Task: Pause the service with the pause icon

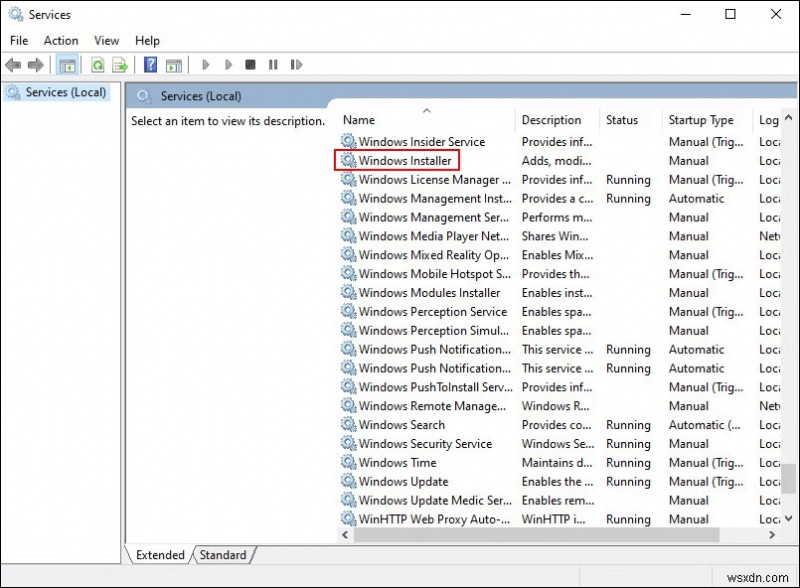Action: tap(273, 64)
